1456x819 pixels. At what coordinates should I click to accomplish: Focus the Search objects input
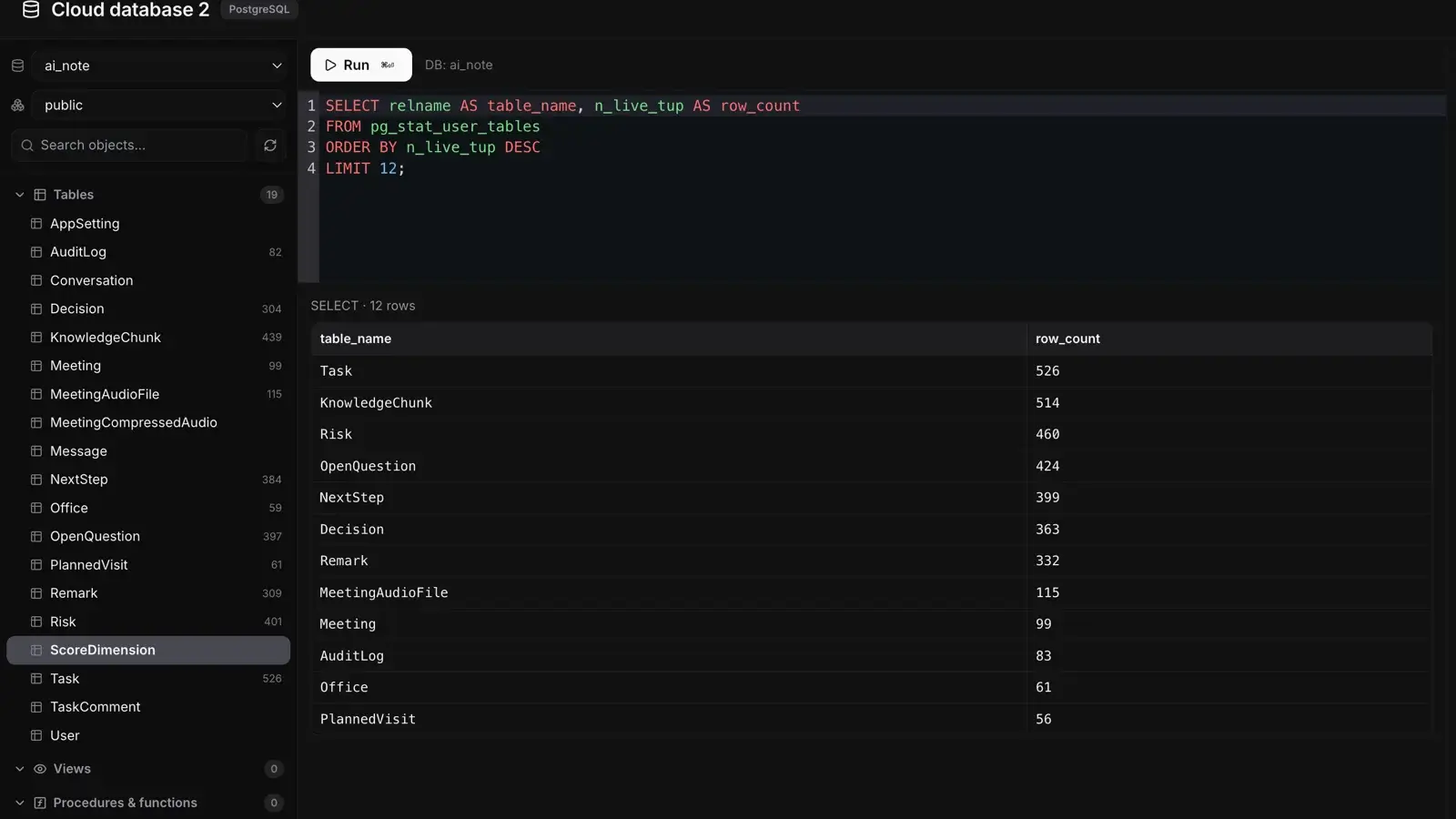click(x=129, y=146)
